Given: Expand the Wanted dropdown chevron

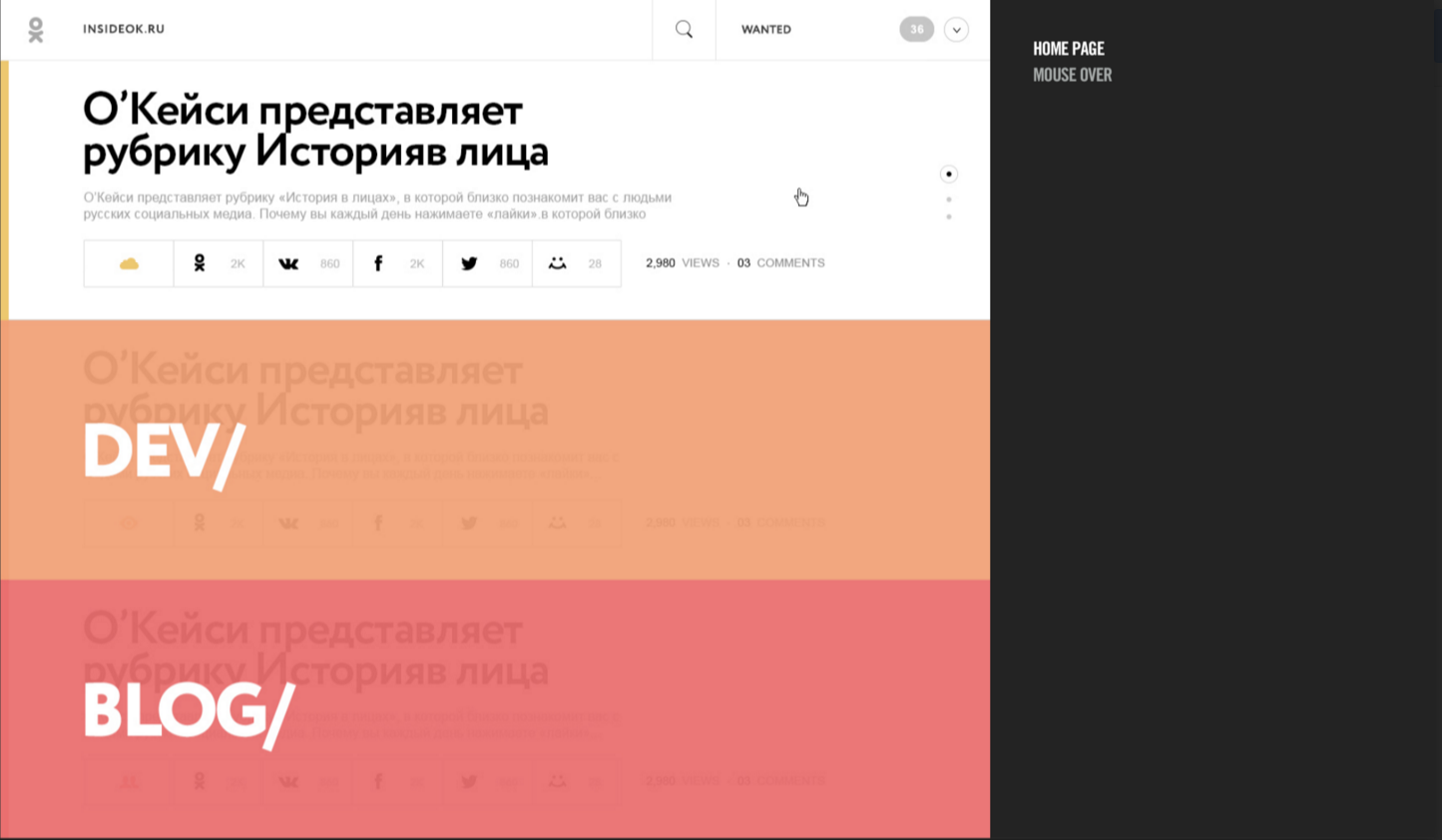Looking at the screenshot, I should pos(956,30).
